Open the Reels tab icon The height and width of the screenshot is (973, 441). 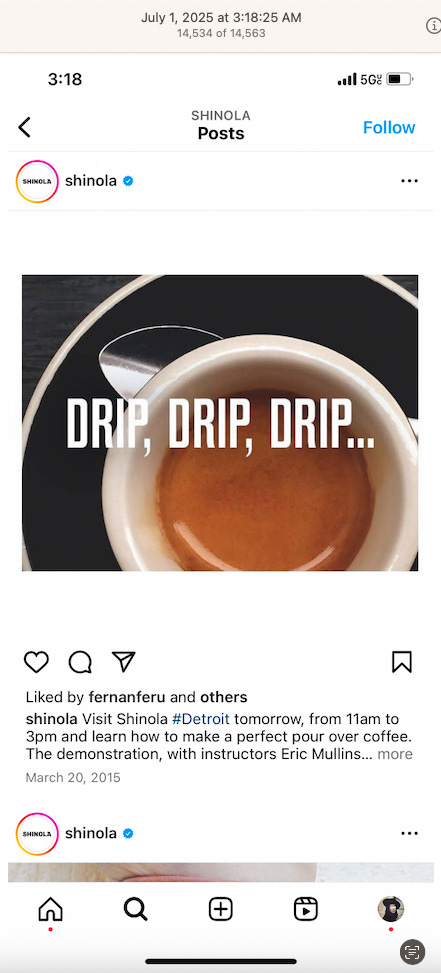tap(305, 910)
